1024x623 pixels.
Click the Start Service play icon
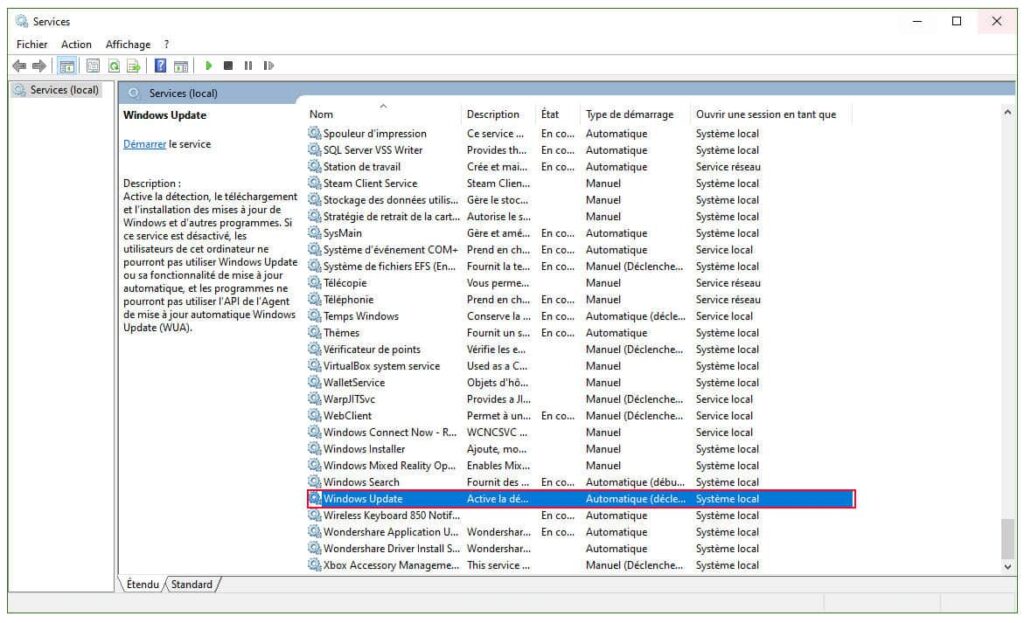209,66
